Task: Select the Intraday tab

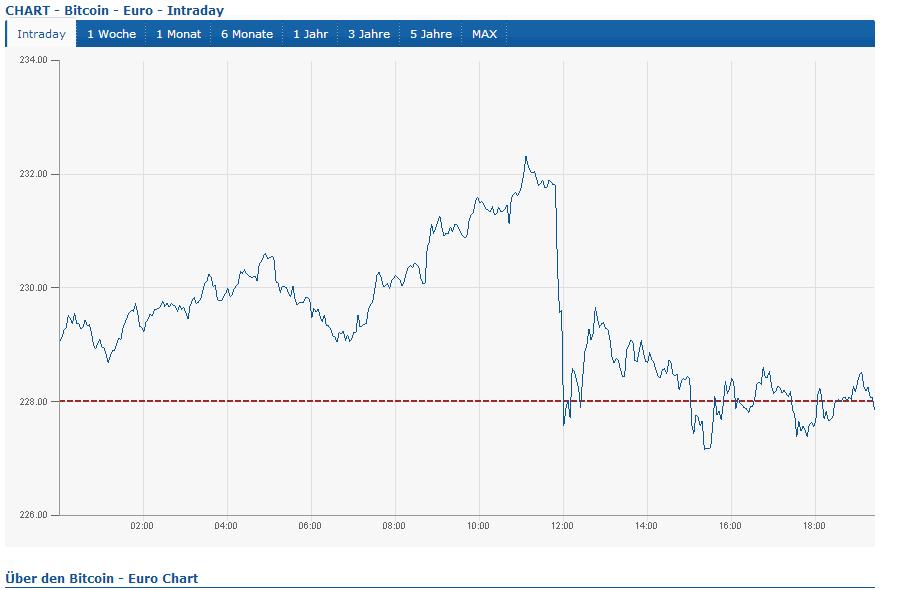Action: (41, 34)
